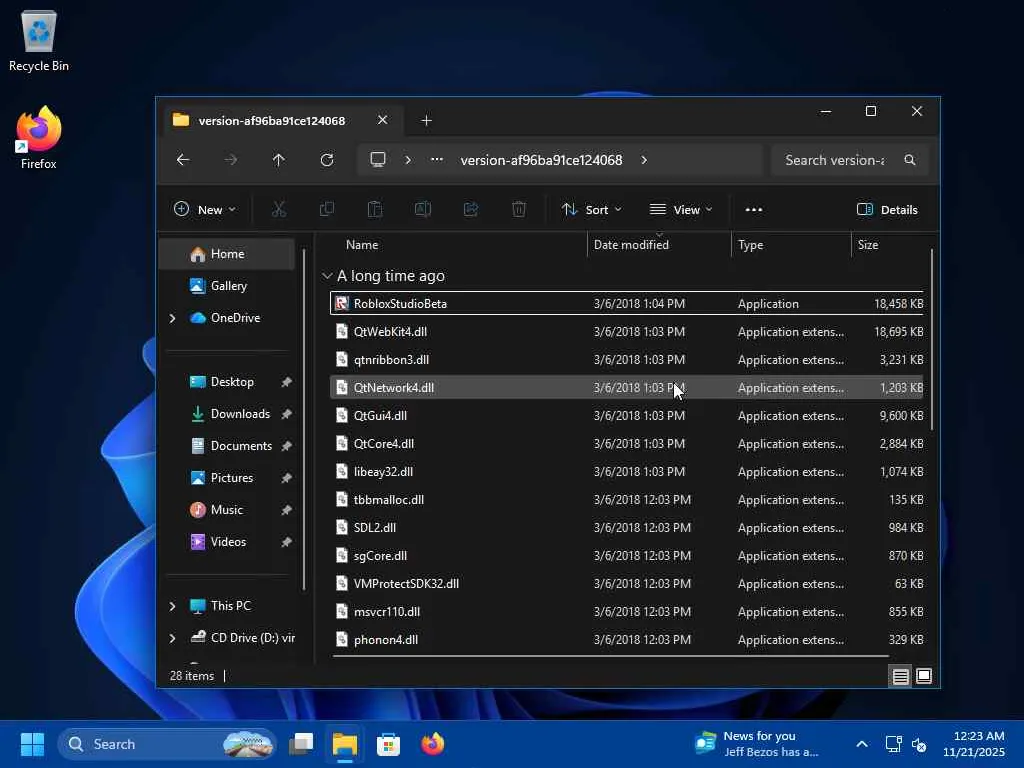Open the View dropdown menu
This screenshot has height=768, width=1024.
pos(681,209)
